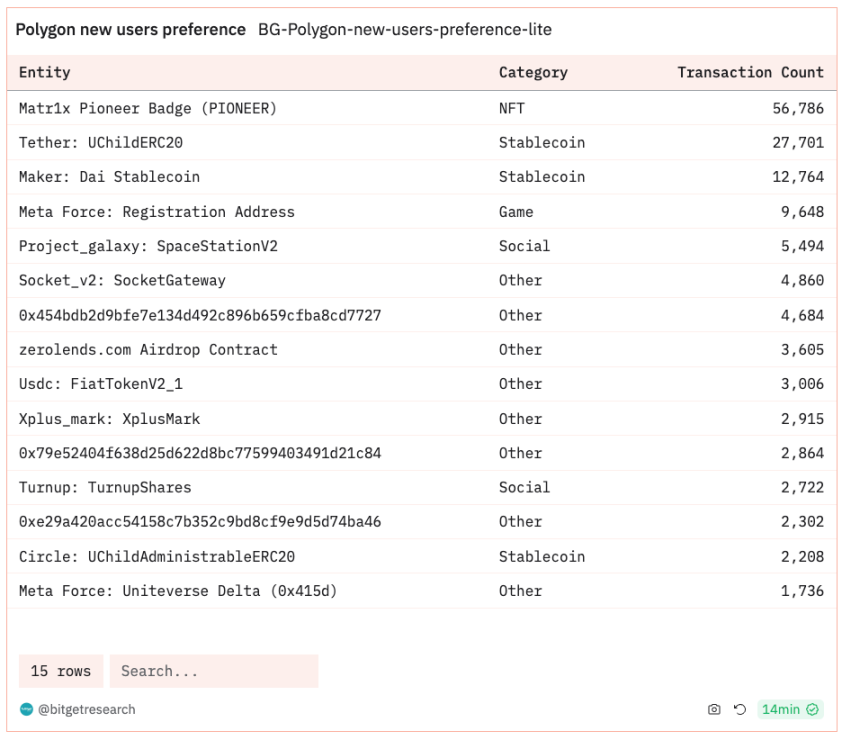
Task: Sort by Category column header
Action: point(533,72)
